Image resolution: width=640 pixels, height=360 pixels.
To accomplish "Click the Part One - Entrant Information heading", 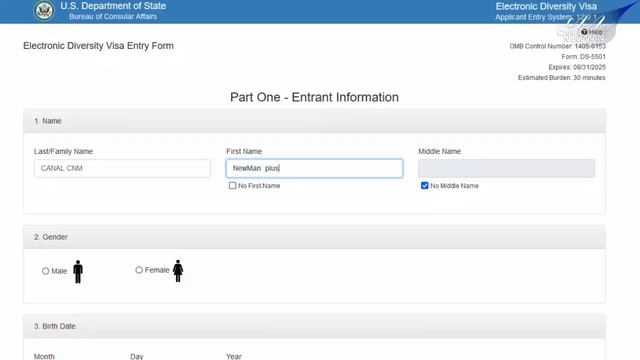I will coord(314,97).
